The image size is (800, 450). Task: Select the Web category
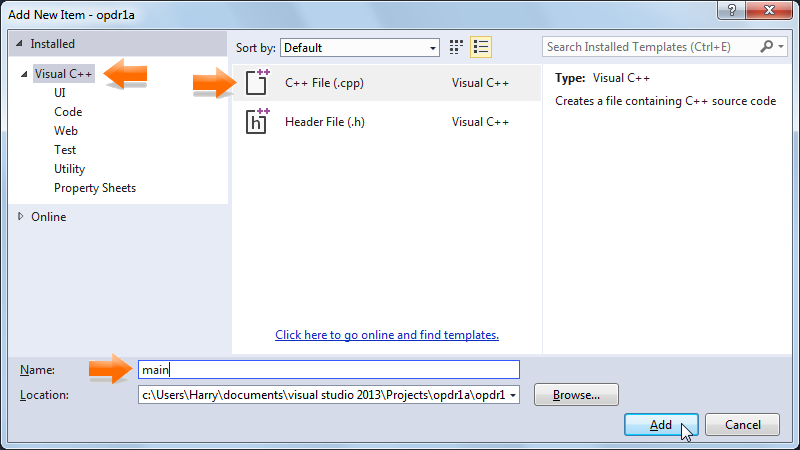pos(66,131)
